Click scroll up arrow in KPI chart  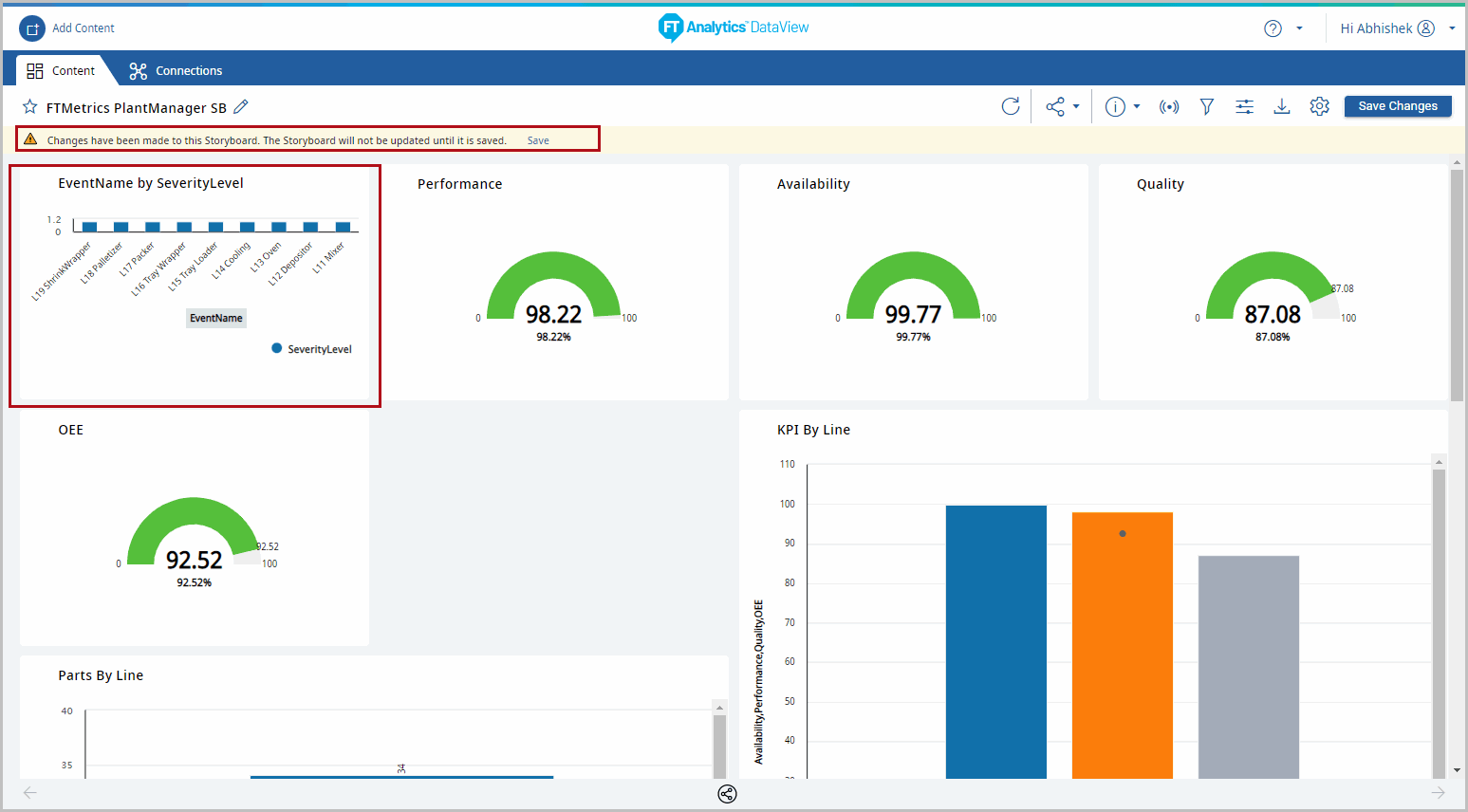pyautogui.click(x=1439, y=461)
